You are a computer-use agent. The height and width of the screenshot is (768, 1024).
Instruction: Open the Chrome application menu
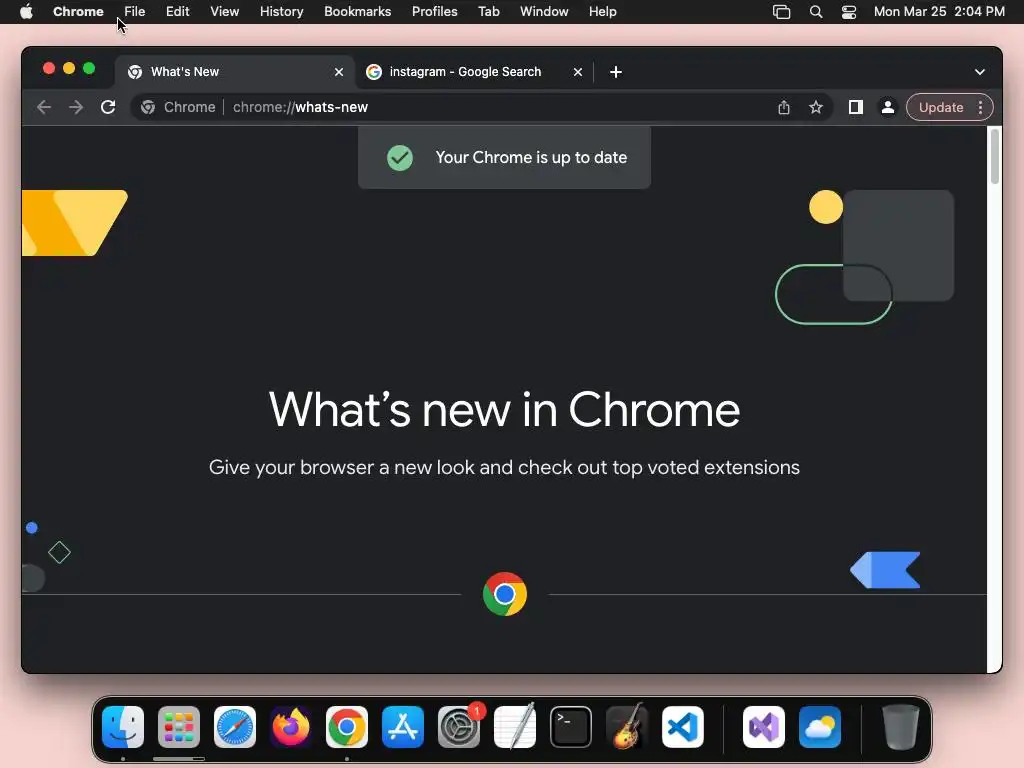[x=78, y=12]
